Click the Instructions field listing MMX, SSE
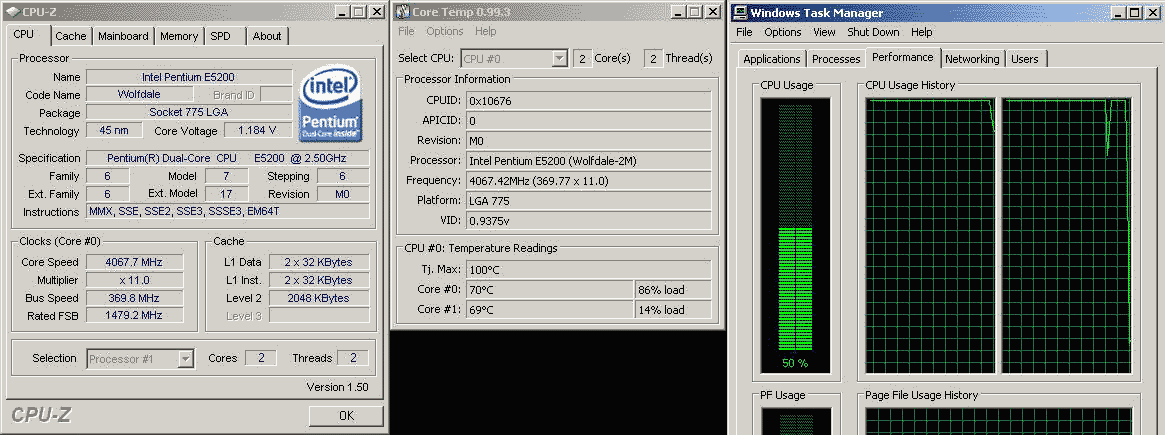1165x435 pixels. coord(227,211)
